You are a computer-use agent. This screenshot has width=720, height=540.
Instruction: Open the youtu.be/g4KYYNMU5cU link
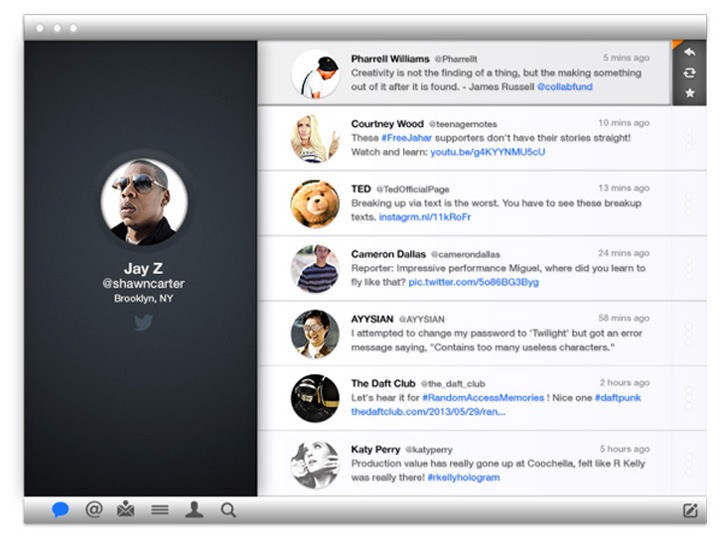(488, 152)
